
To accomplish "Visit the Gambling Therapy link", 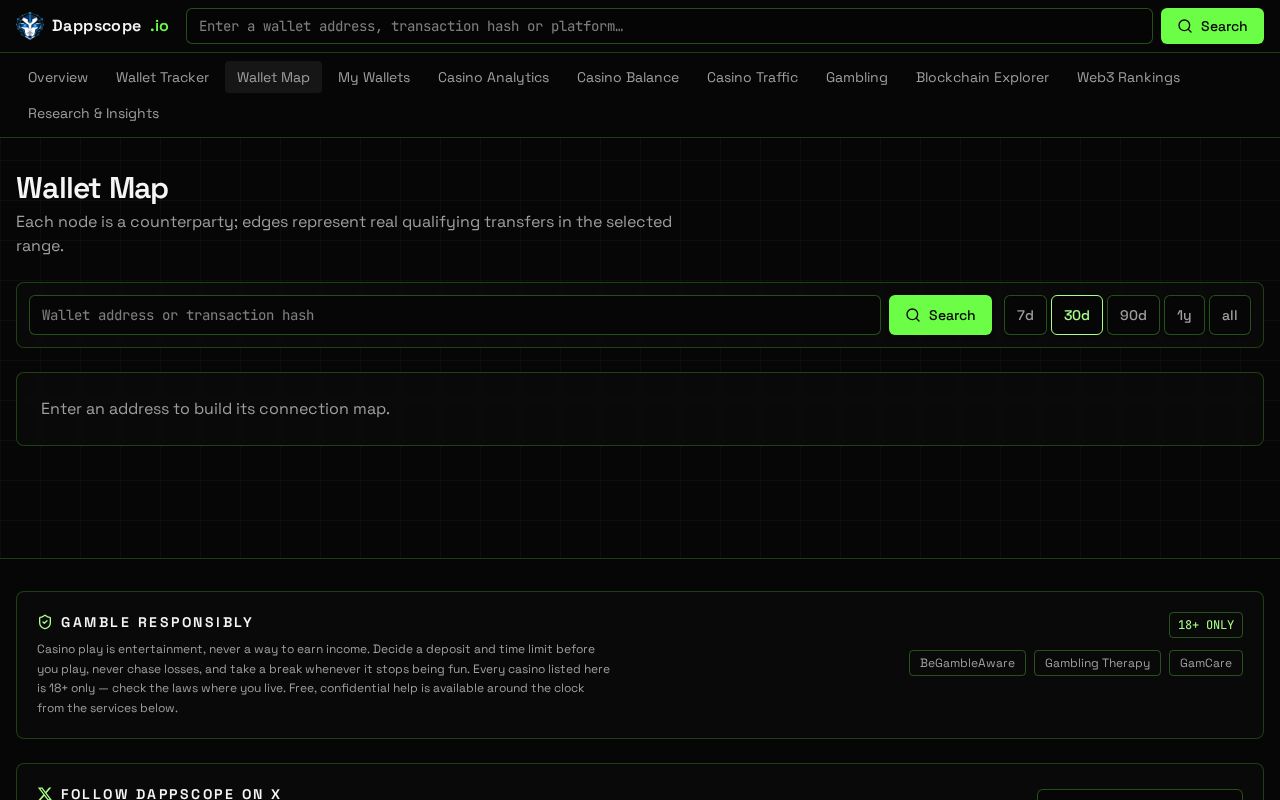I will click(1097, 663).
